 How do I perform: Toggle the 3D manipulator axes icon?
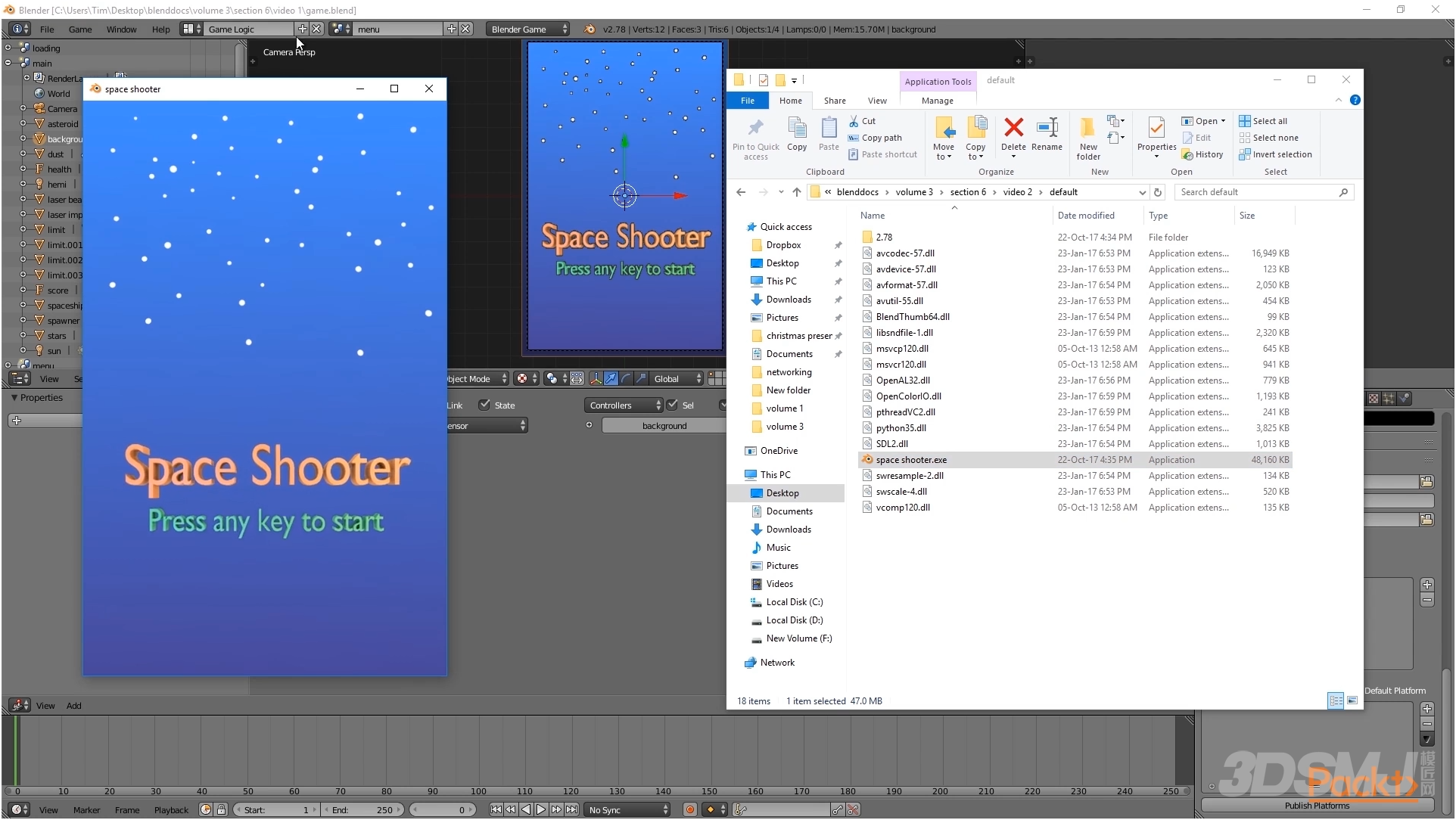point(596,378)
